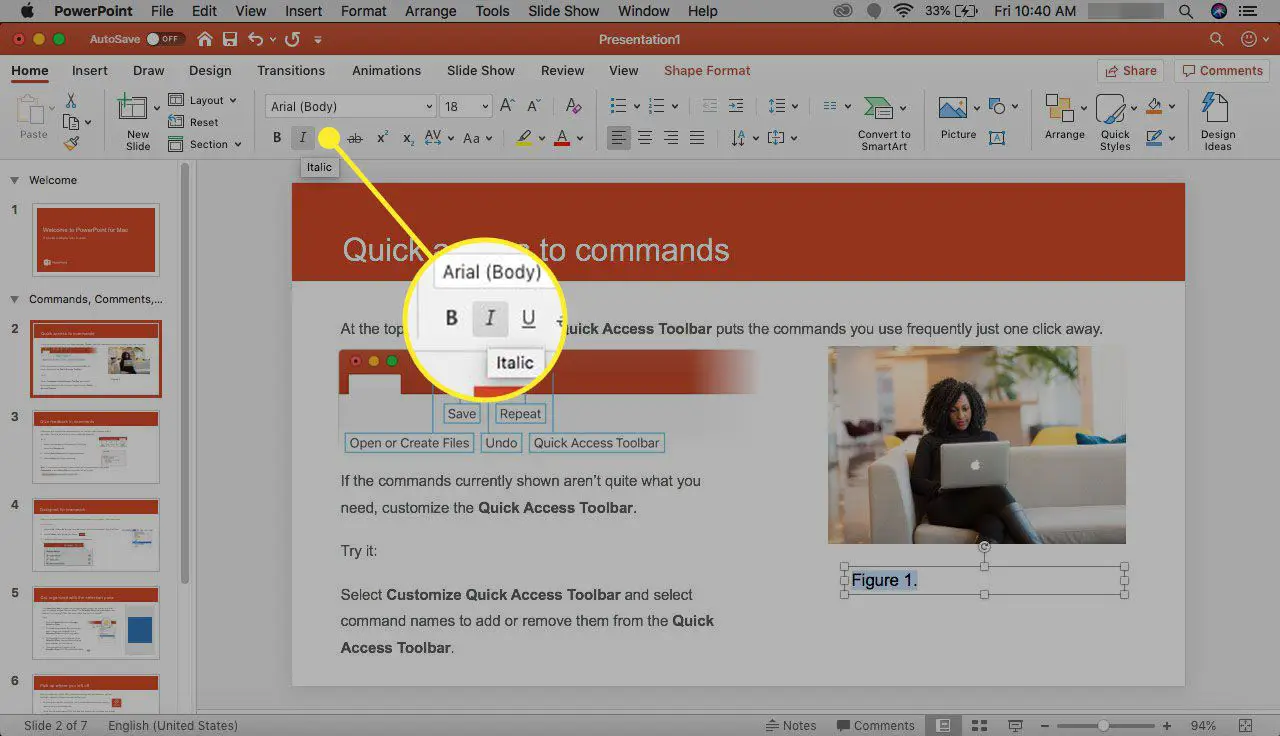
Task: Click the strikethrough formatting icon
Action: [x=355, y=138]
